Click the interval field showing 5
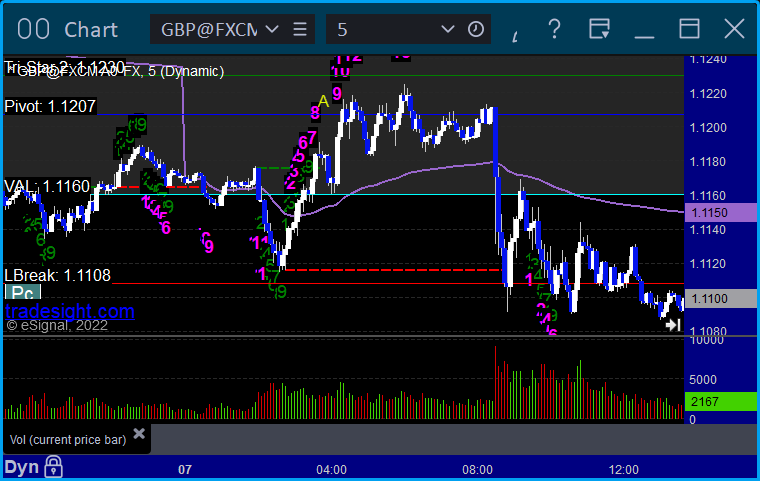The width and height of the screenshot is (760, 481). 383,29
